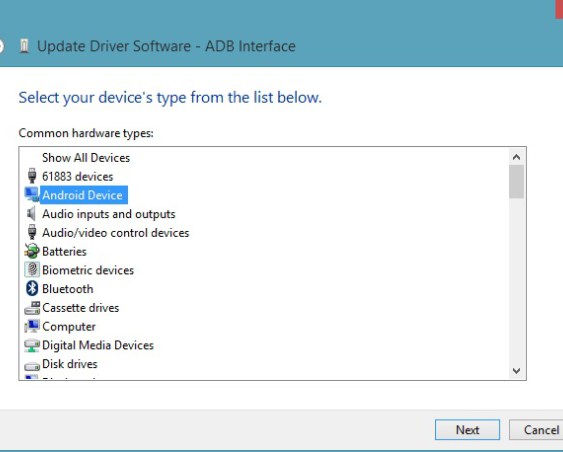Image resolution: width=563 pixels, height=452 pixels.
Task: Select Show All Devices in the list
Action: click(x=86, y=158)
